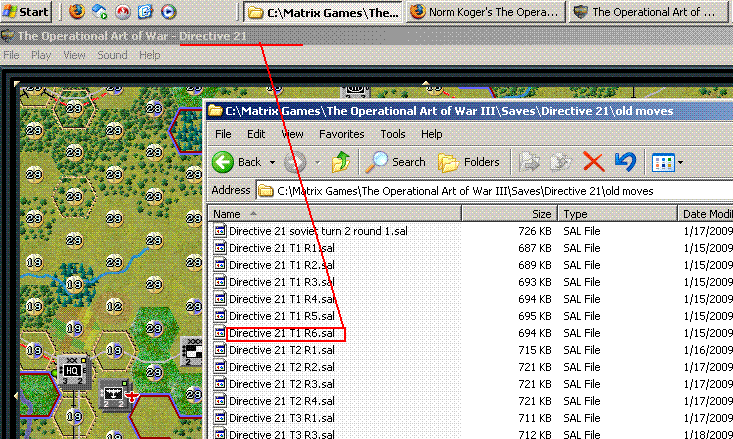Viewport: 733px width, 439px height.
Task: Open the game's Play menu
Action: pos(41,55)
